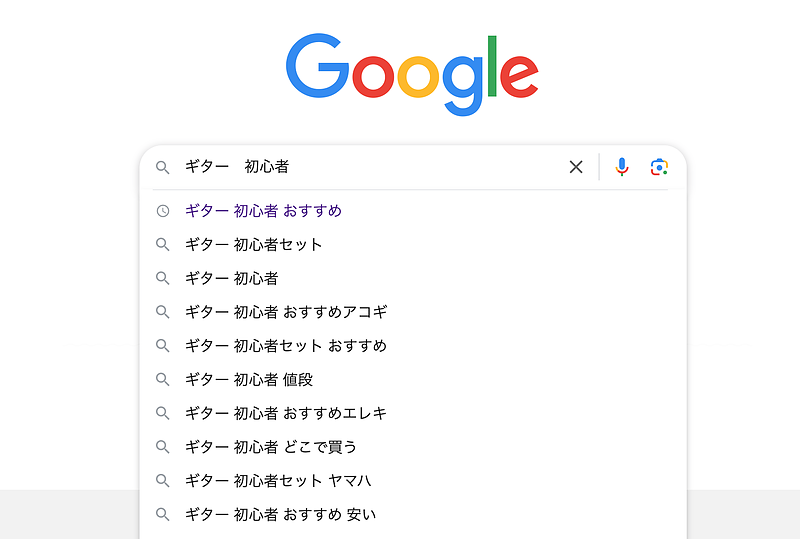
Task: Click the Google logo
Action: point(412,73)
